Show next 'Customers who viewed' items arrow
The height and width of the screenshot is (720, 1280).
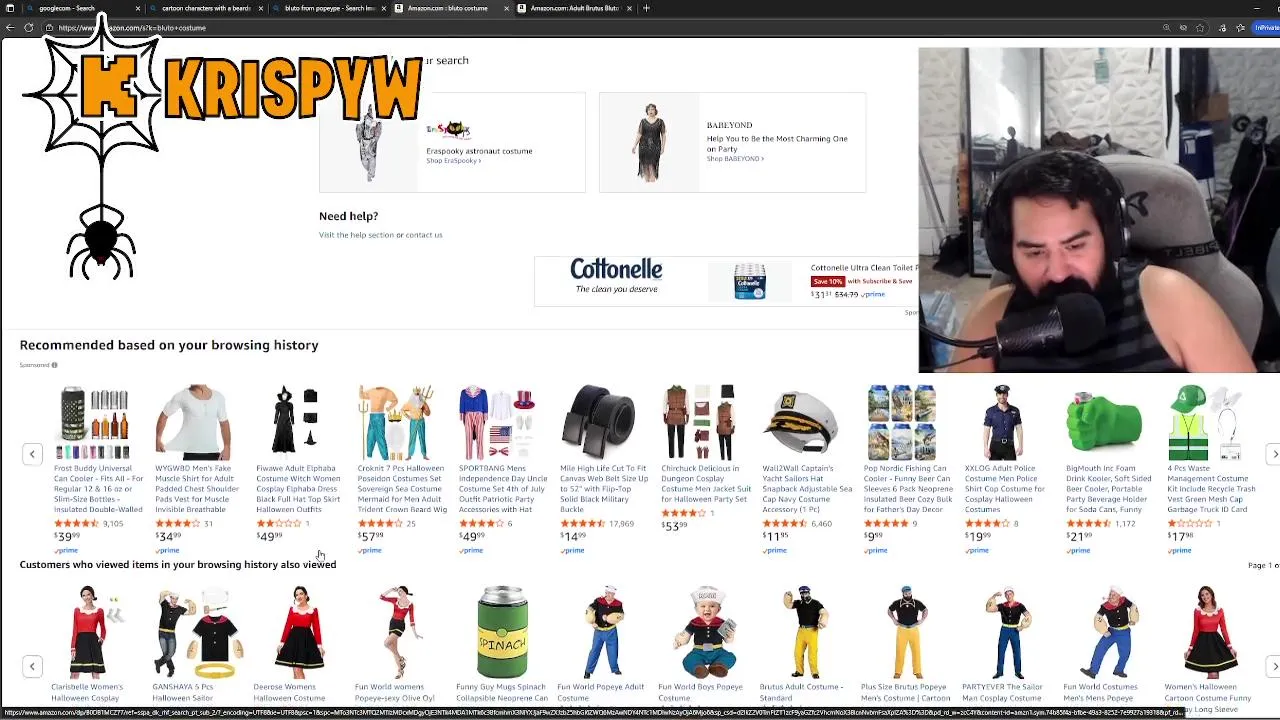(x=1274, y=666)
